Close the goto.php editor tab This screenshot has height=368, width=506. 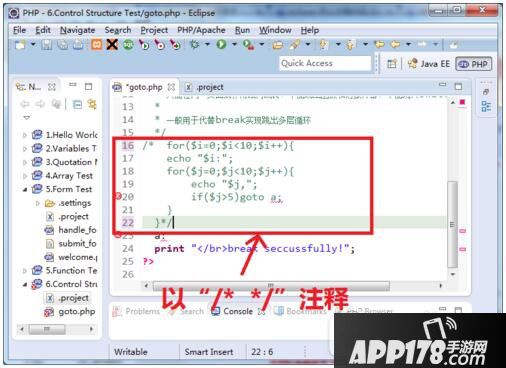(171, 87)
